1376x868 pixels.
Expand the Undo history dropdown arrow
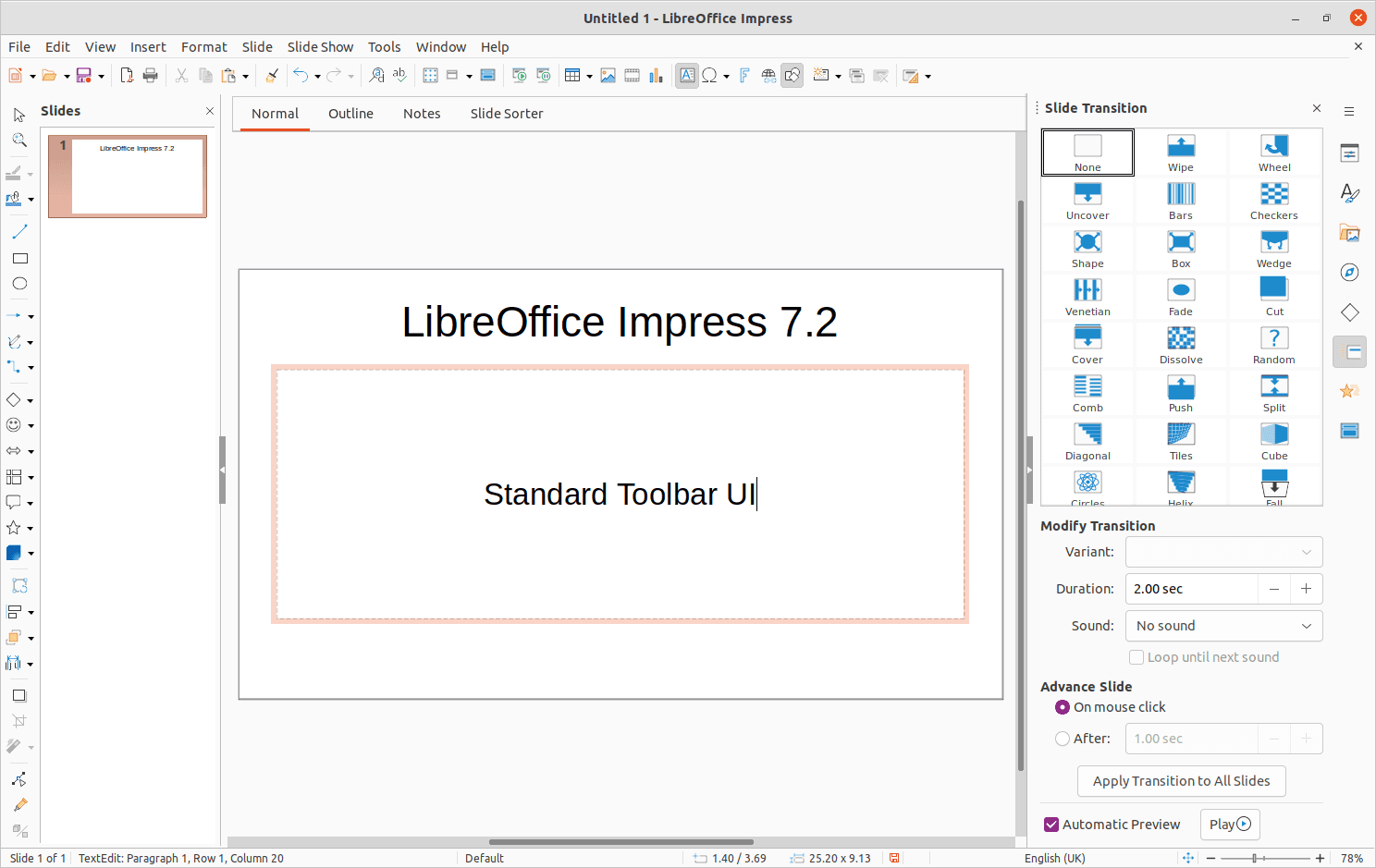click(x=317, y=76)
